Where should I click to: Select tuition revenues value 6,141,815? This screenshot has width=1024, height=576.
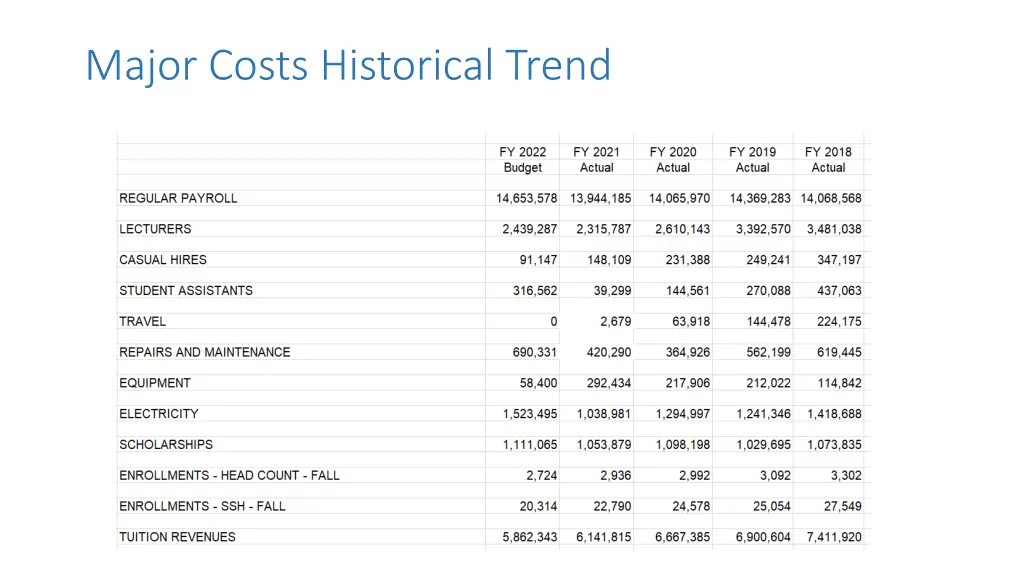[604, 537]
